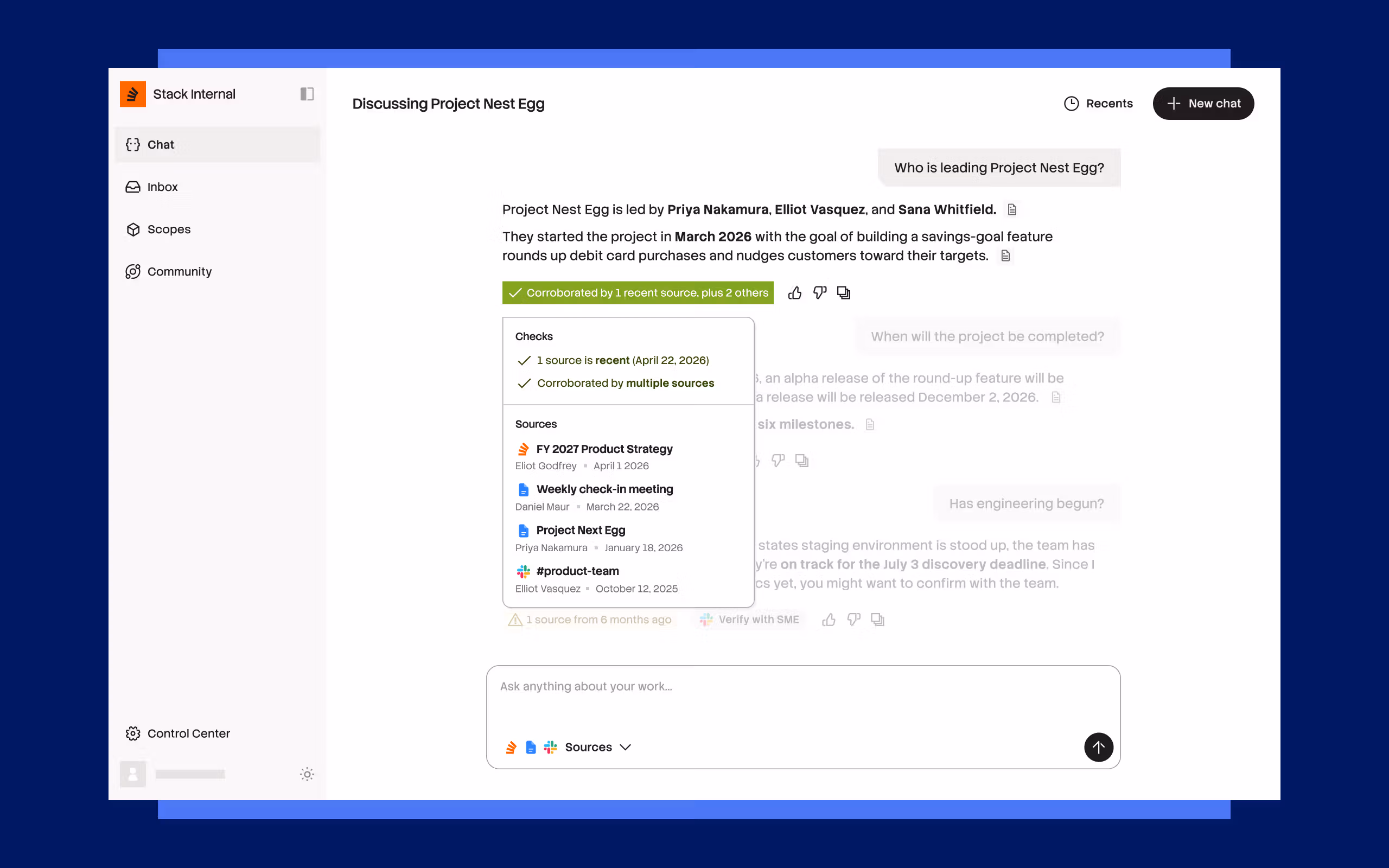Open Control Center settings

point(177,733)
